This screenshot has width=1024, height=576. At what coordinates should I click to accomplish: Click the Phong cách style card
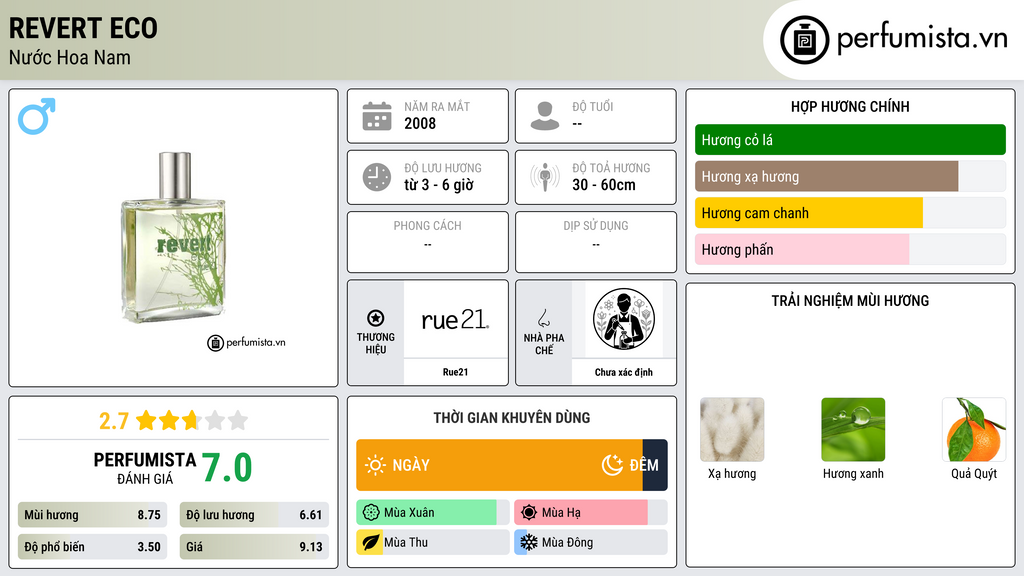[428, 242]
